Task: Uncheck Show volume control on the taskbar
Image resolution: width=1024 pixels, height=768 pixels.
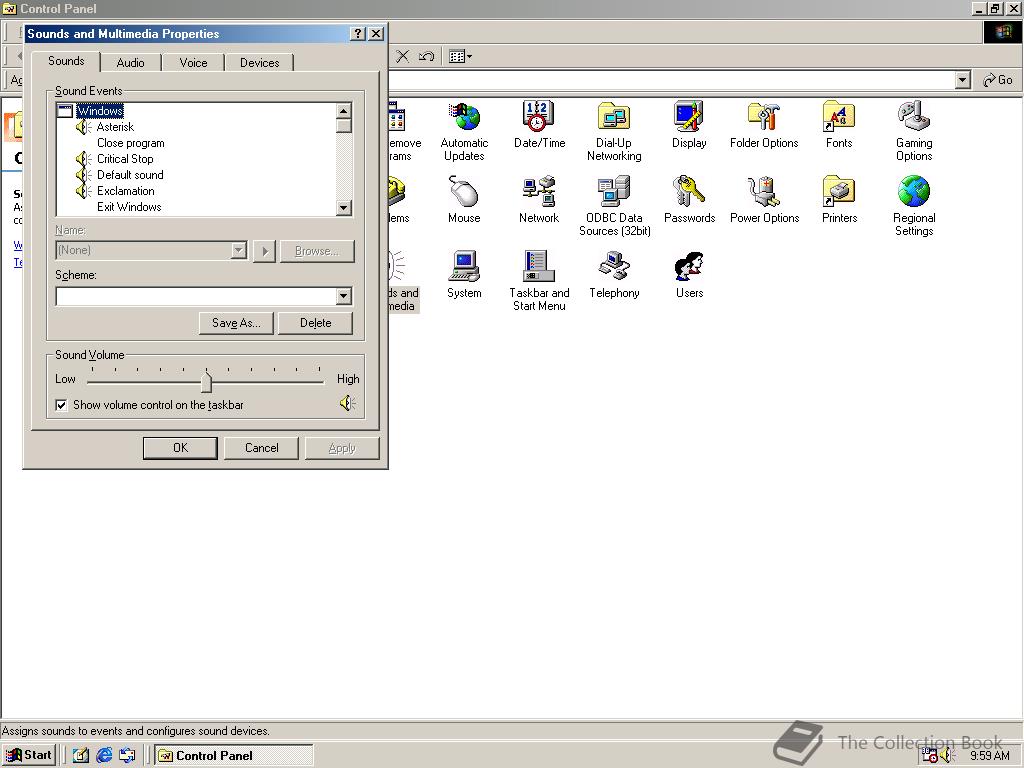Action: (61, 405)
